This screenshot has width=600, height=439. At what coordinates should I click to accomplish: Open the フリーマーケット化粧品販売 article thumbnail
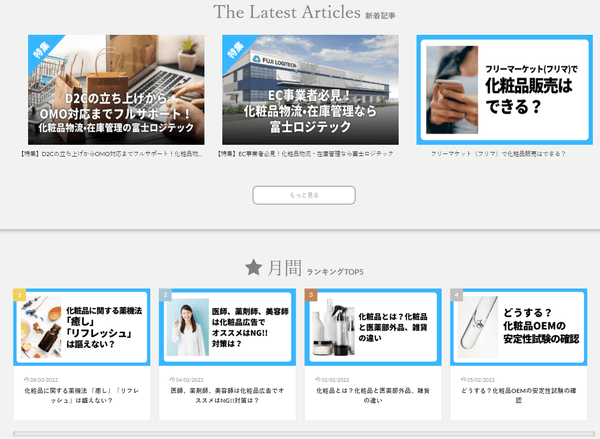click(x=505, y=90)
